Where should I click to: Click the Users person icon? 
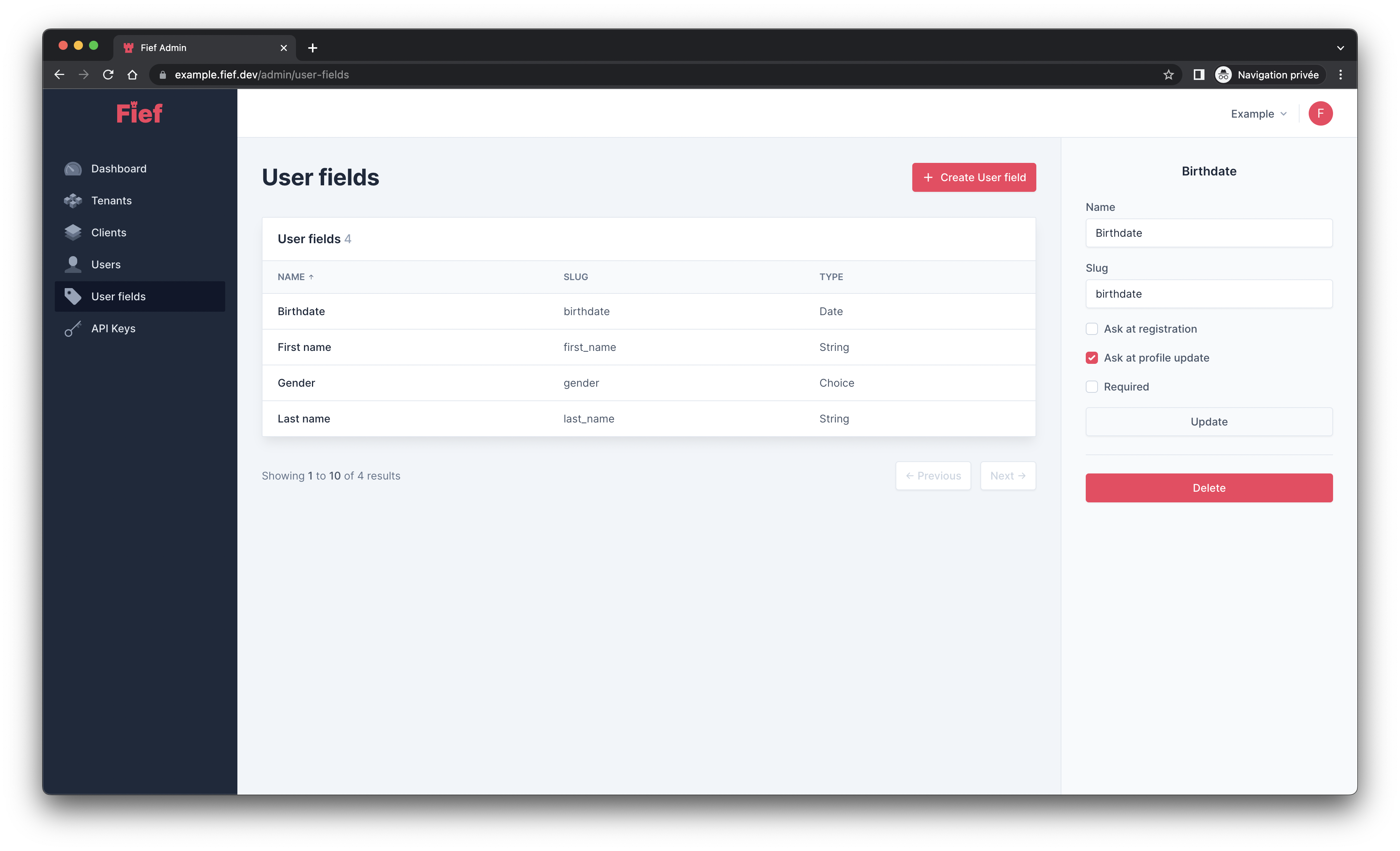coord(73,265)
